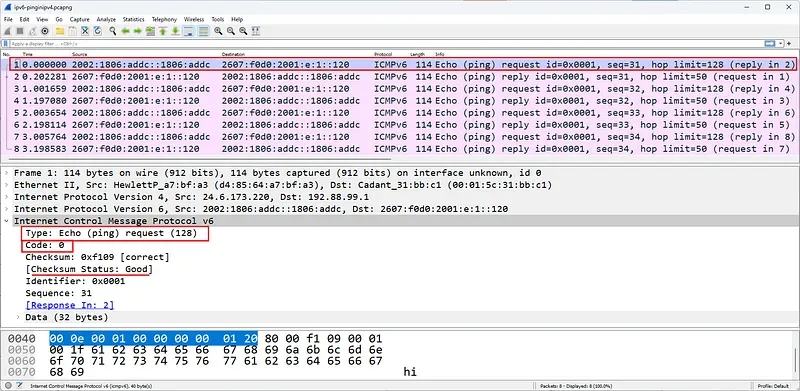Start a new capture with shark fin icon
The image size is (800, 391).
[x=8, y=32]
